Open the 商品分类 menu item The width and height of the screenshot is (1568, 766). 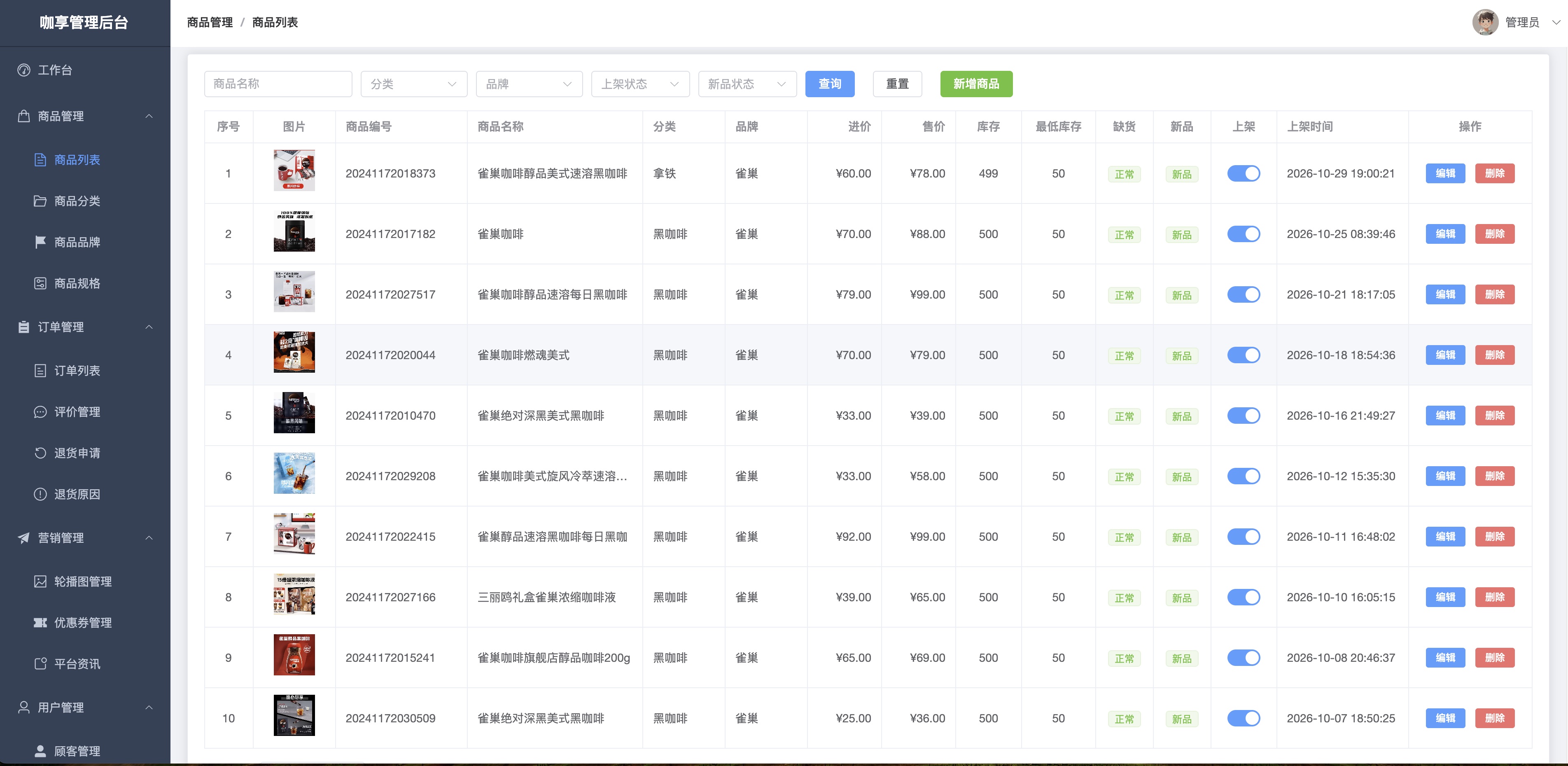[x=85, y=201]
